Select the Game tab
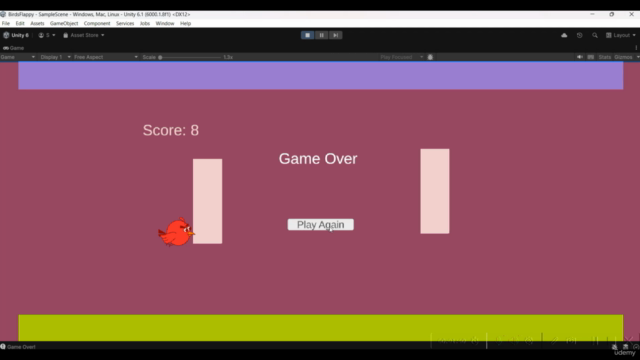The width and height of the screenshot is (640, 360). pyautogui.click(x=13, y=48)
